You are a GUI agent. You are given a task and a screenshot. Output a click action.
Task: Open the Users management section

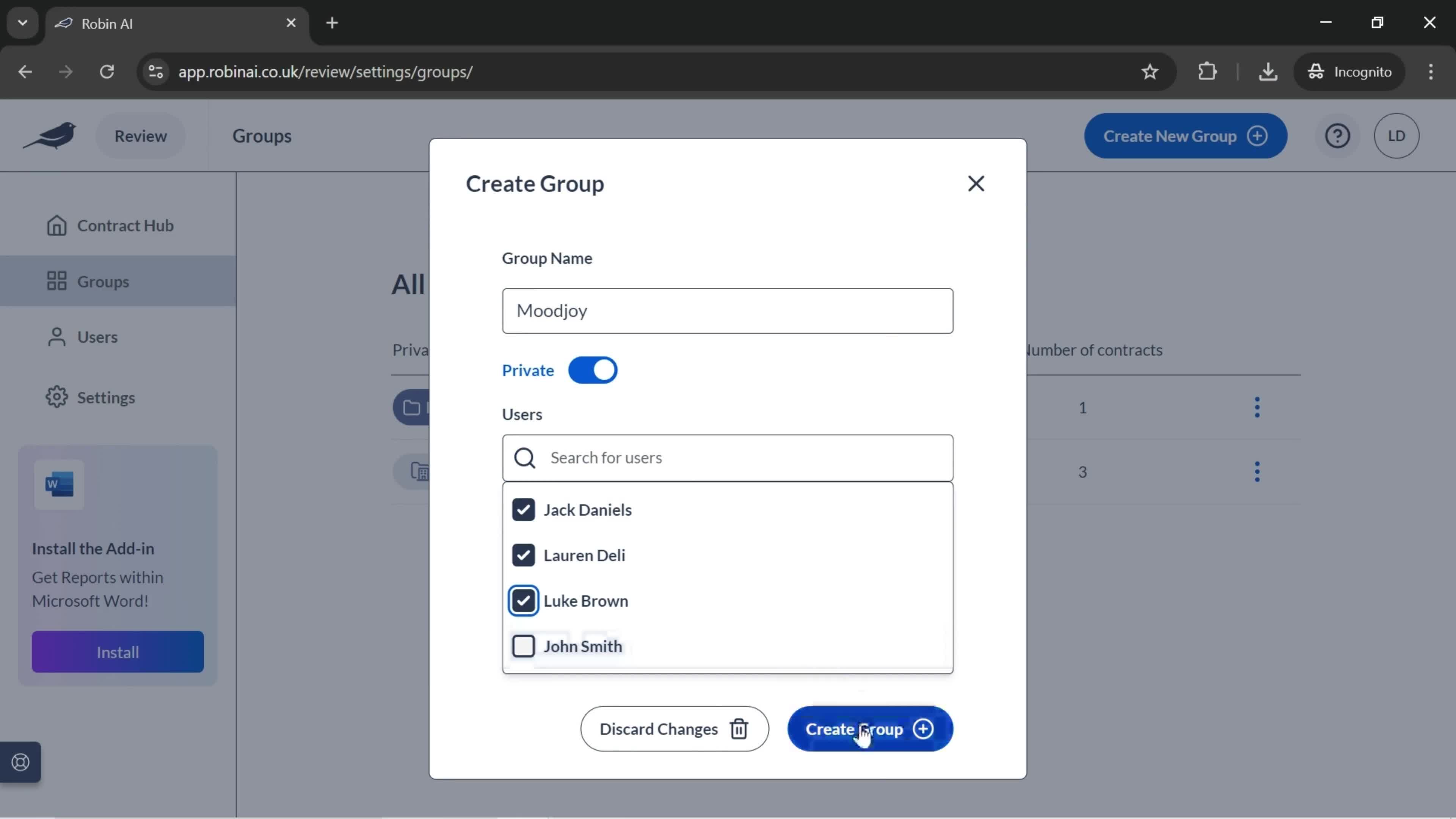[98, 336]
